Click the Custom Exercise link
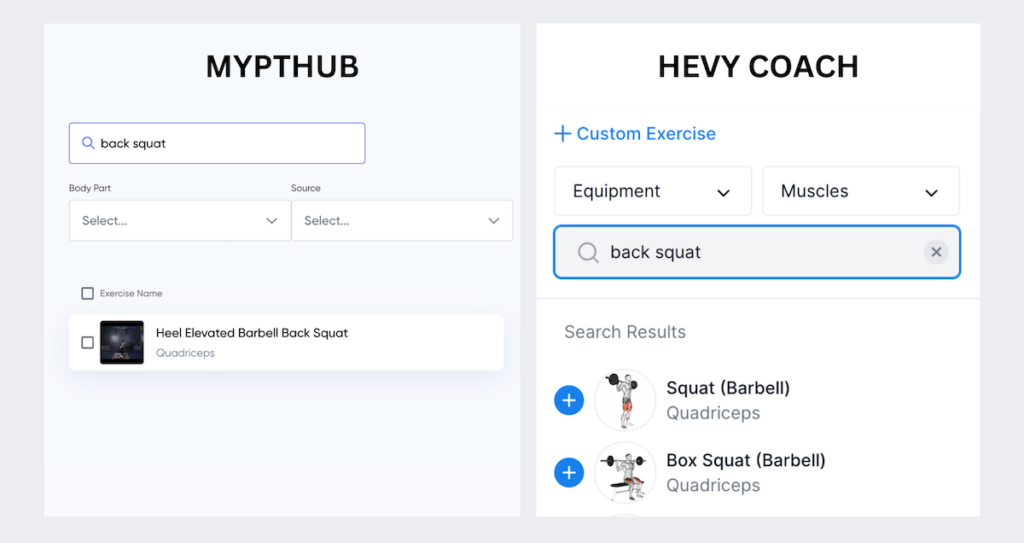Screen dimensions: 1024x543 pos(646,134)
